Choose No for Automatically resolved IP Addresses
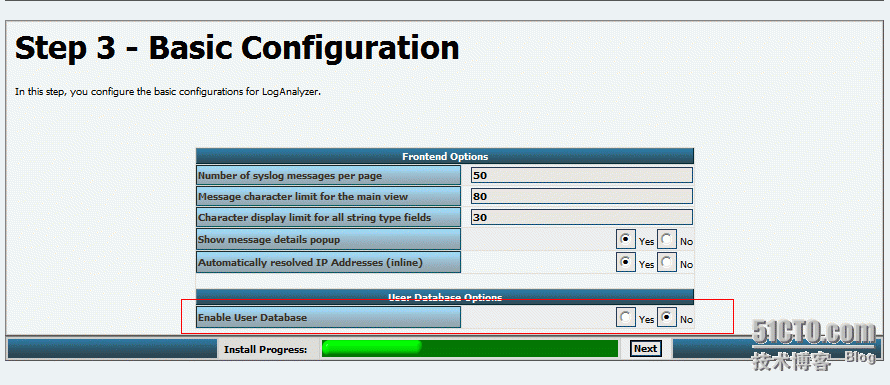 tap(667, 263)
